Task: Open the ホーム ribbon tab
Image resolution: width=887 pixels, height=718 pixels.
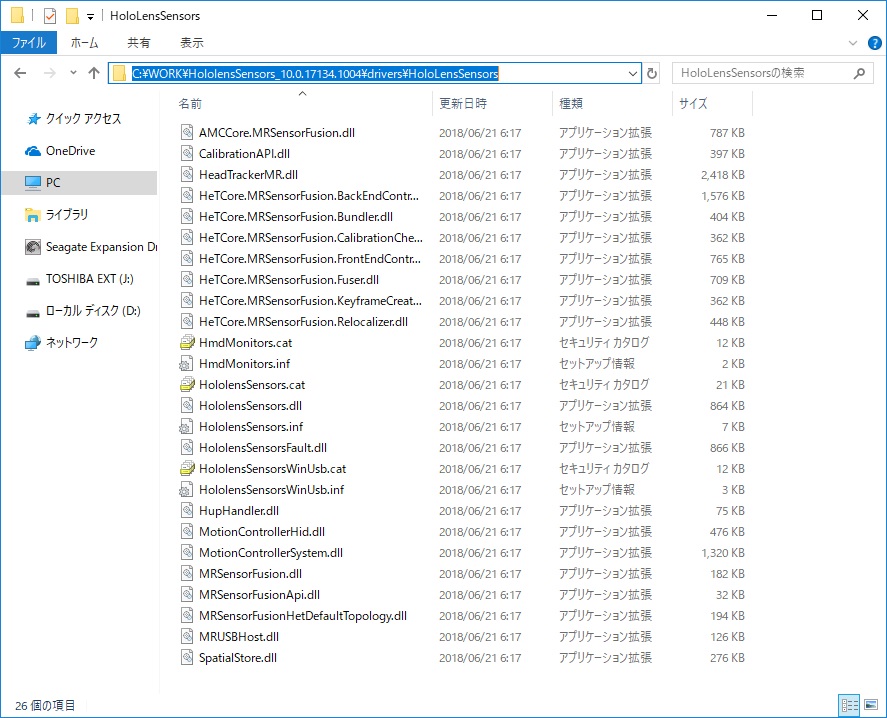Action: coord(85,42)
